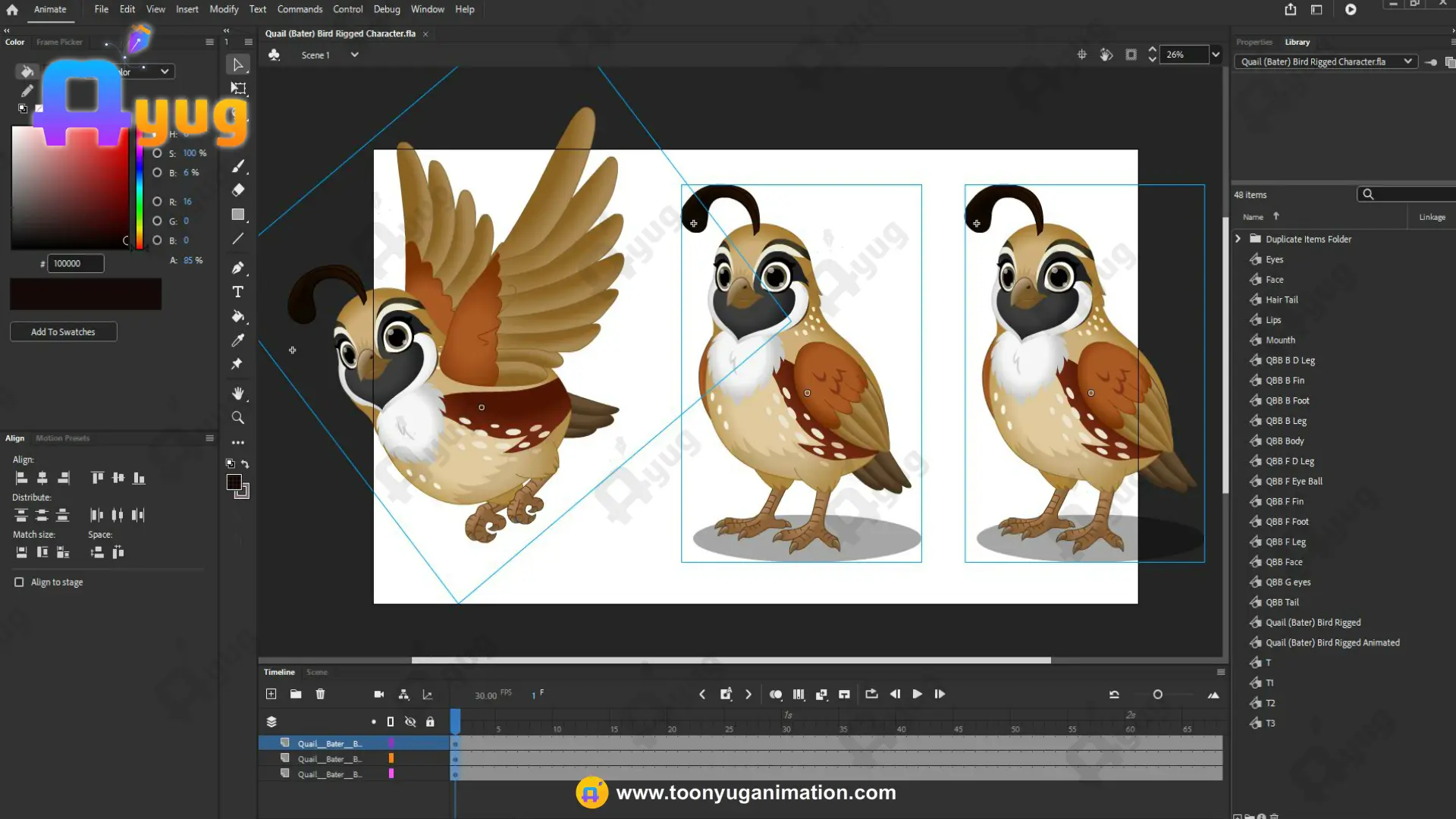Select the Paint Bucket tool
The height and width of the screenshot is (819, 1456).
(237, 316)
